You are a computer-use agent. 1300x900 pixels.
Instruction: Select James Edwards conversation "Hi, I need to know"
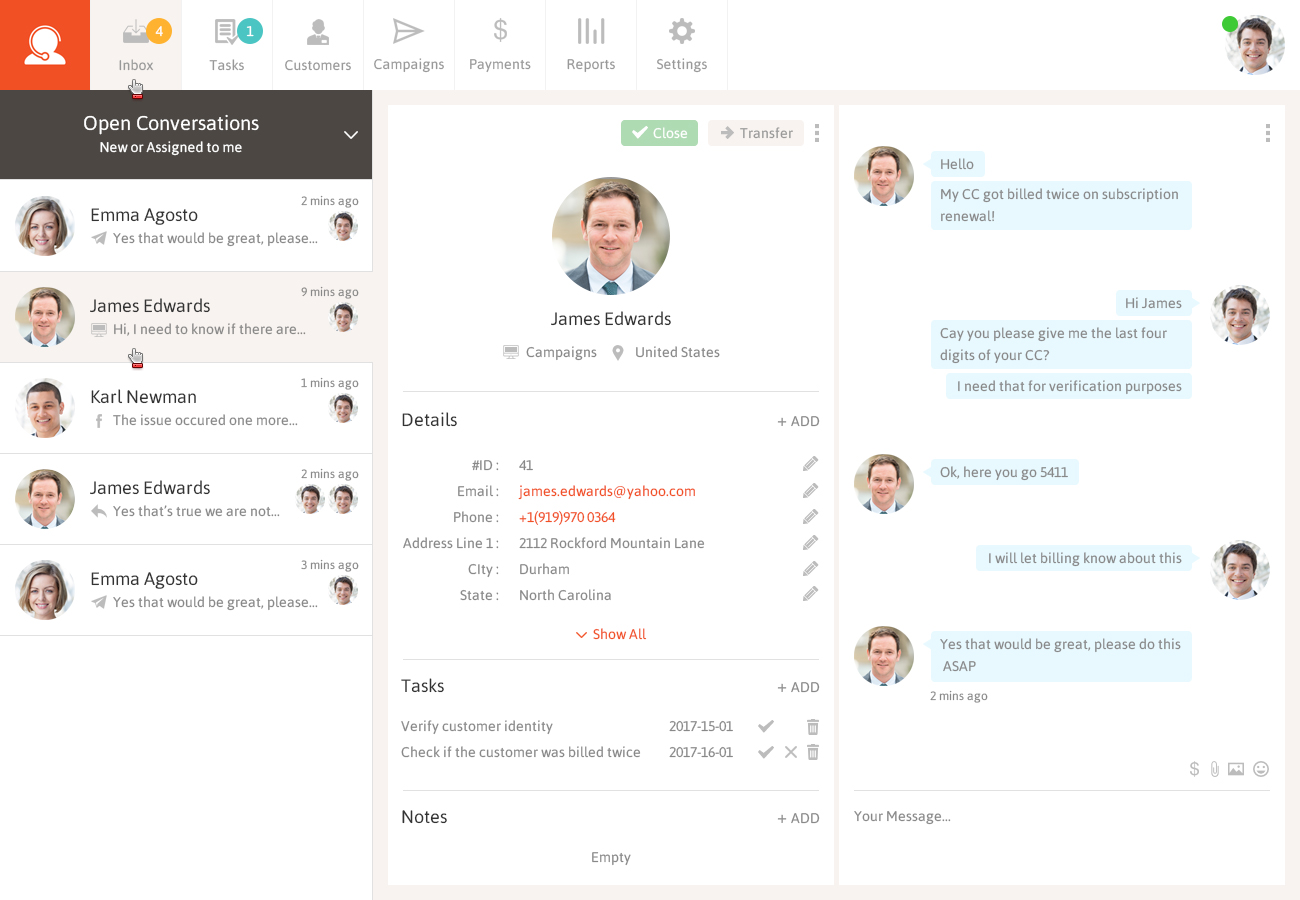pyautogui.click(x=186, y=317)
